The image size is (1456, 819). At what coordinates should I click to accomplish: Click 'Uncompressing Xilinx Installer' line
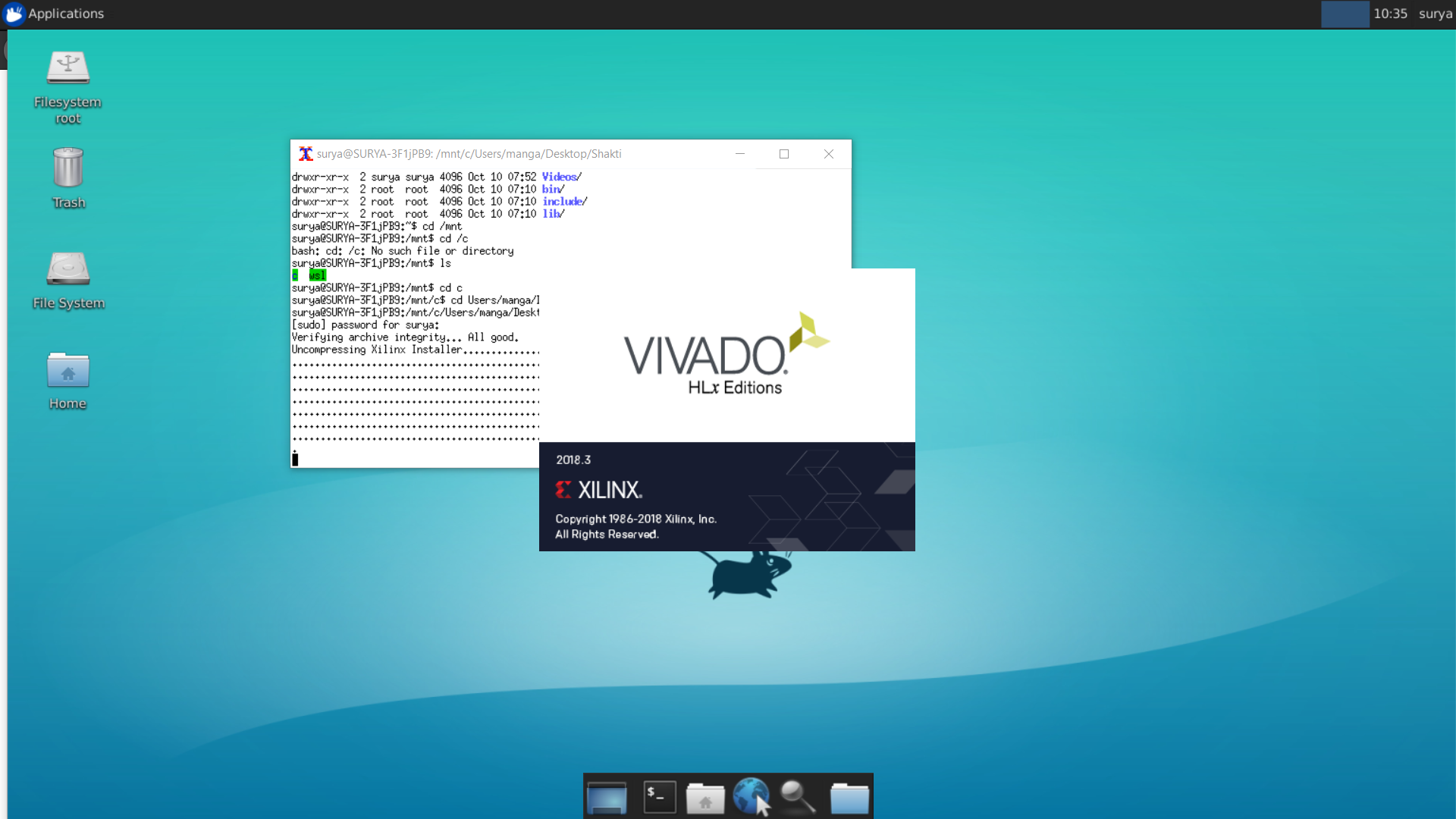[416, 350]
